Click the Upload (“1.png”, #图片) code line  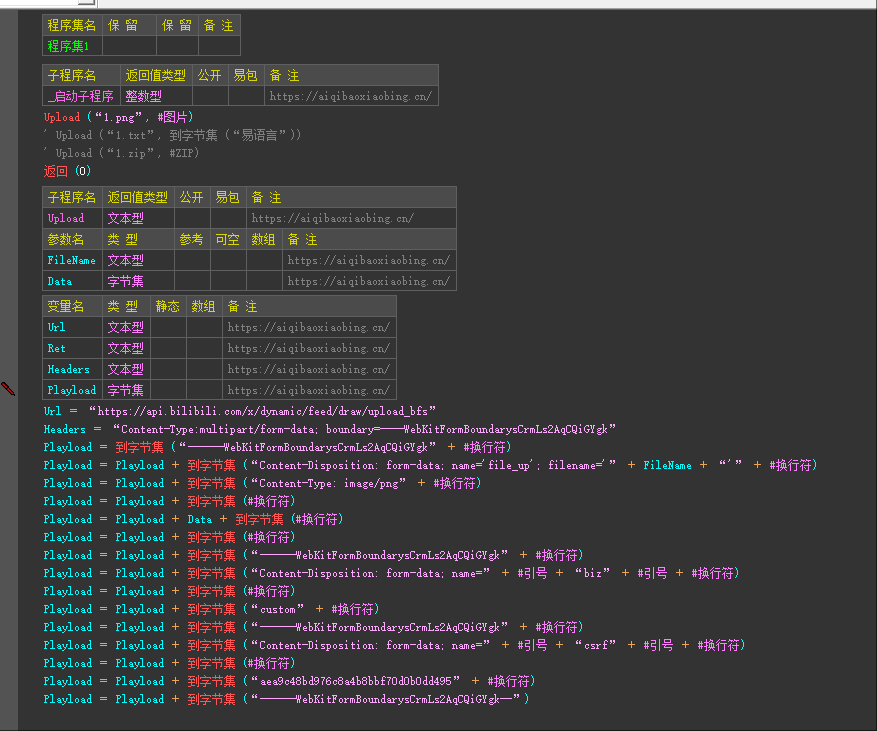pos(119,117)
